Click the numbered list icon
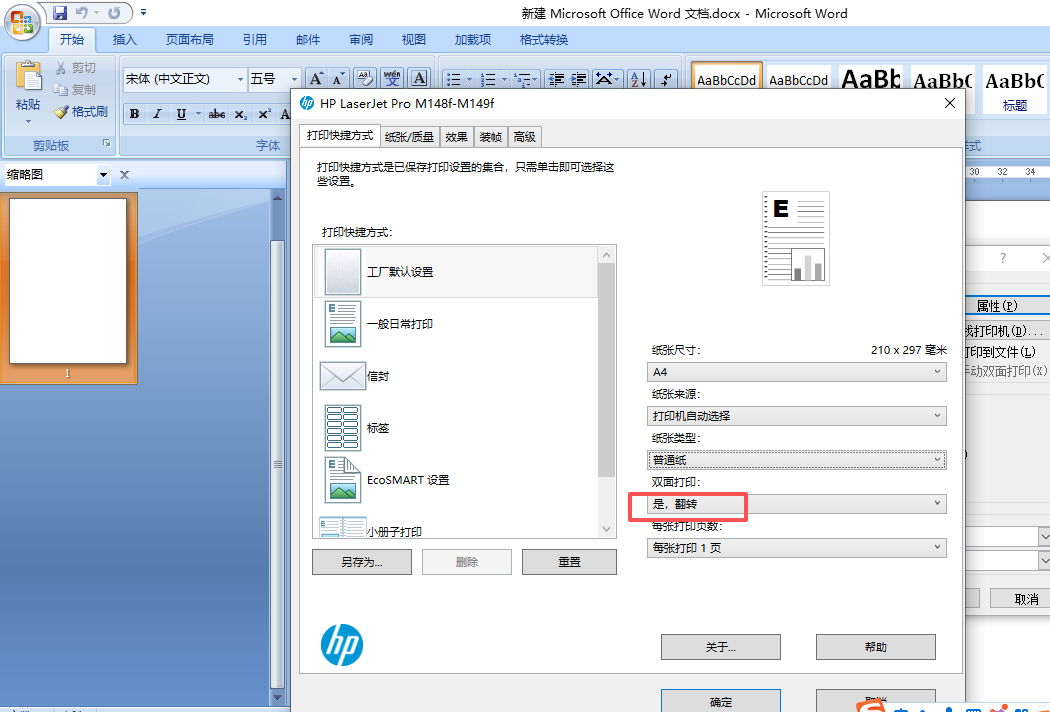 click(x=488, y=80)
